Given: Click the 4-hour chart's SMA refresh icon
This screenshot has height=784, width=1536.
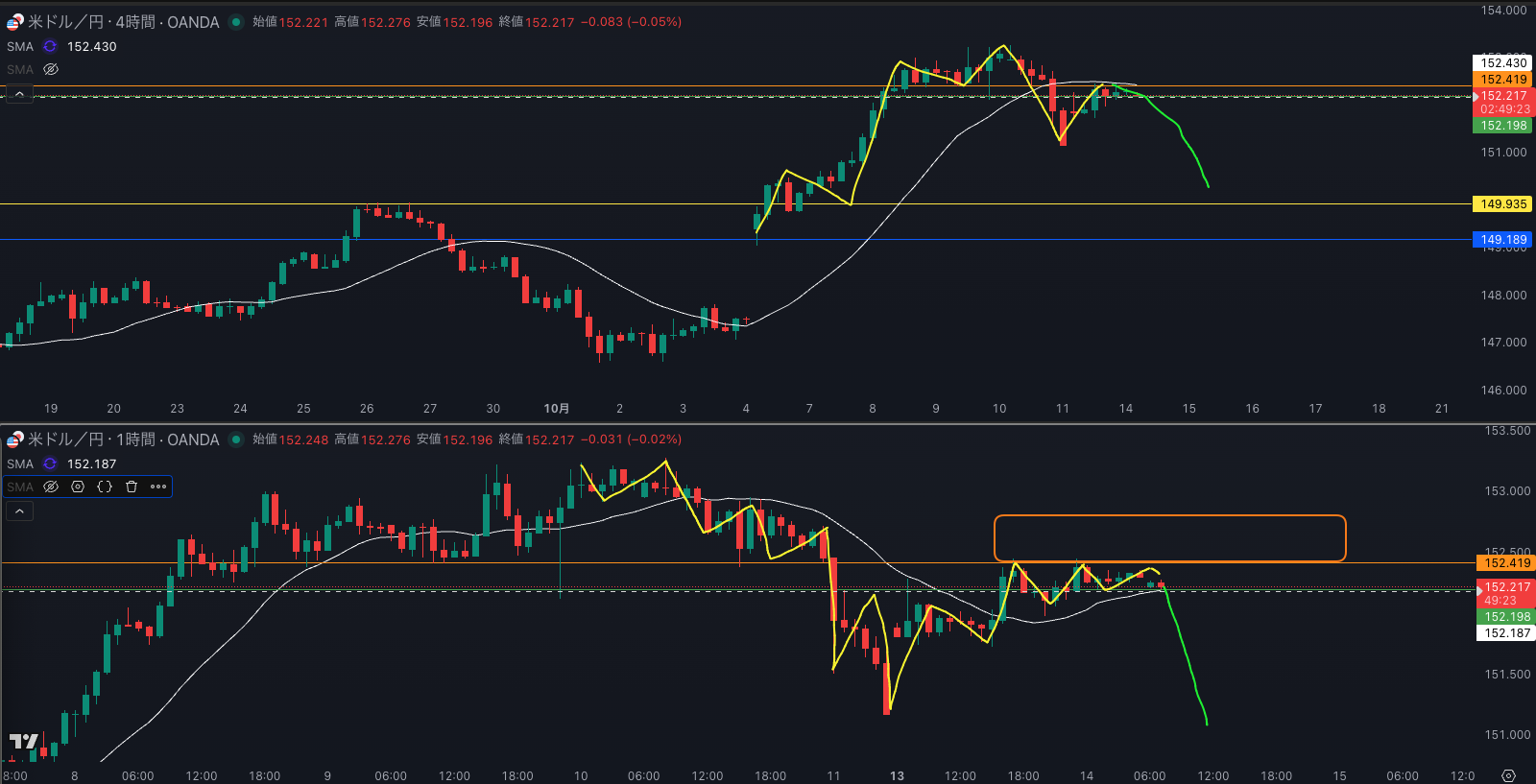Looking at the screenshot, I should click(x=50, y=46).
